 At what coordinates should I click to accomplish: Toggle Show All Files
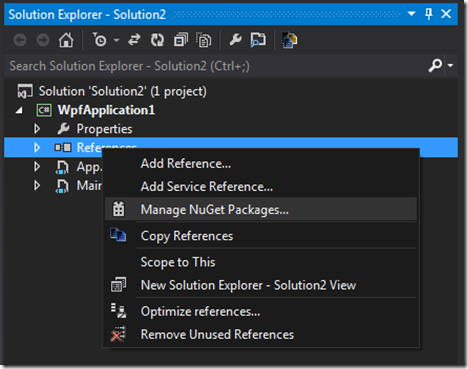(x=204, y=40)
